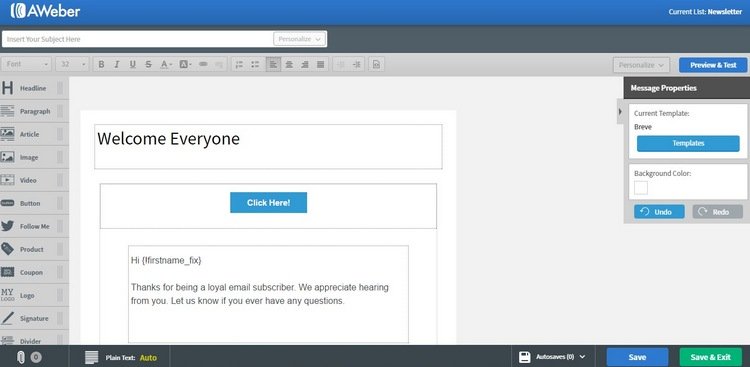Open the text highlight color picker
The image size is (750, 367).
(185, 65)
